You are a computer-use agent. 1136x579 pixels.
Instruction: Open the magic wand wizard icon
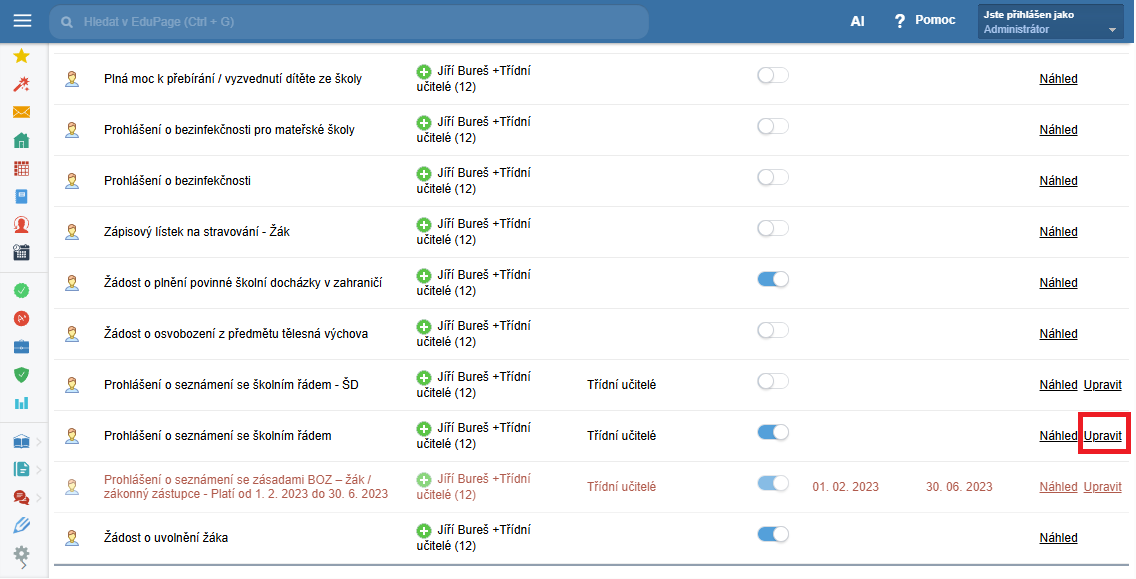tap(21, 84)
